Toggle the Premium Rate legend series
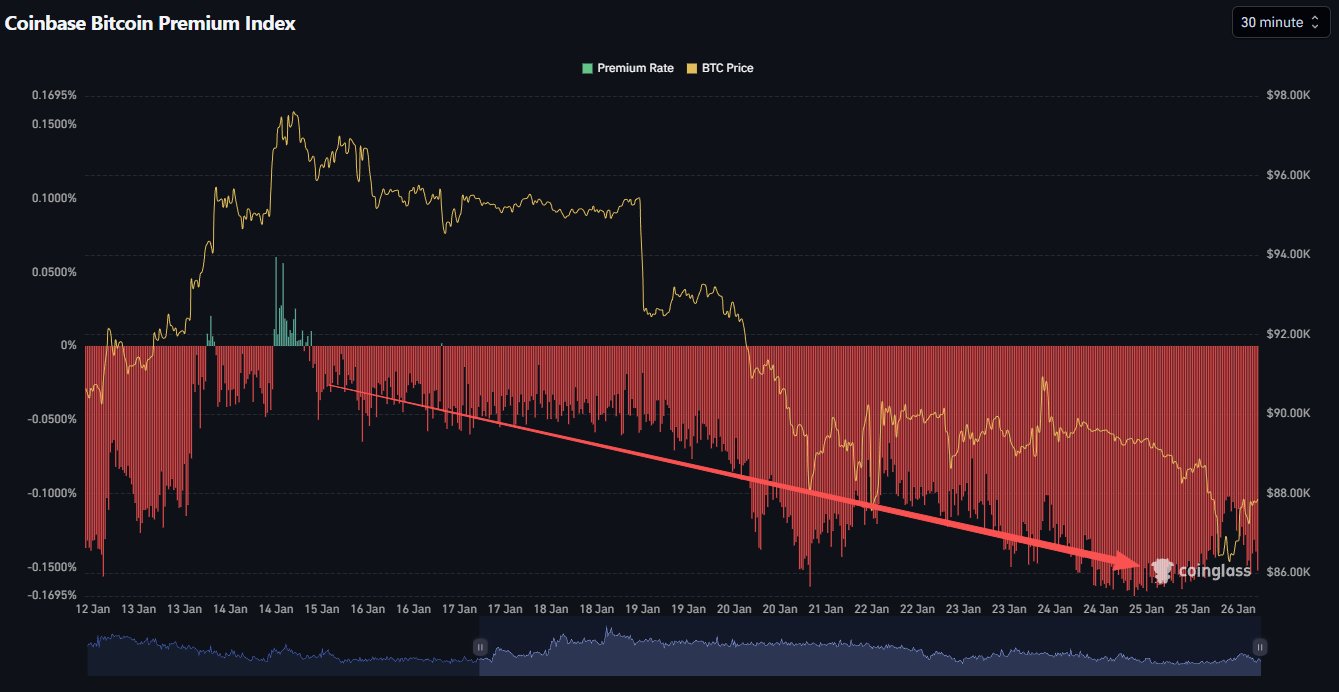Image resolution: width=1339 pixels, height=692 pixels. coord(635,68)
